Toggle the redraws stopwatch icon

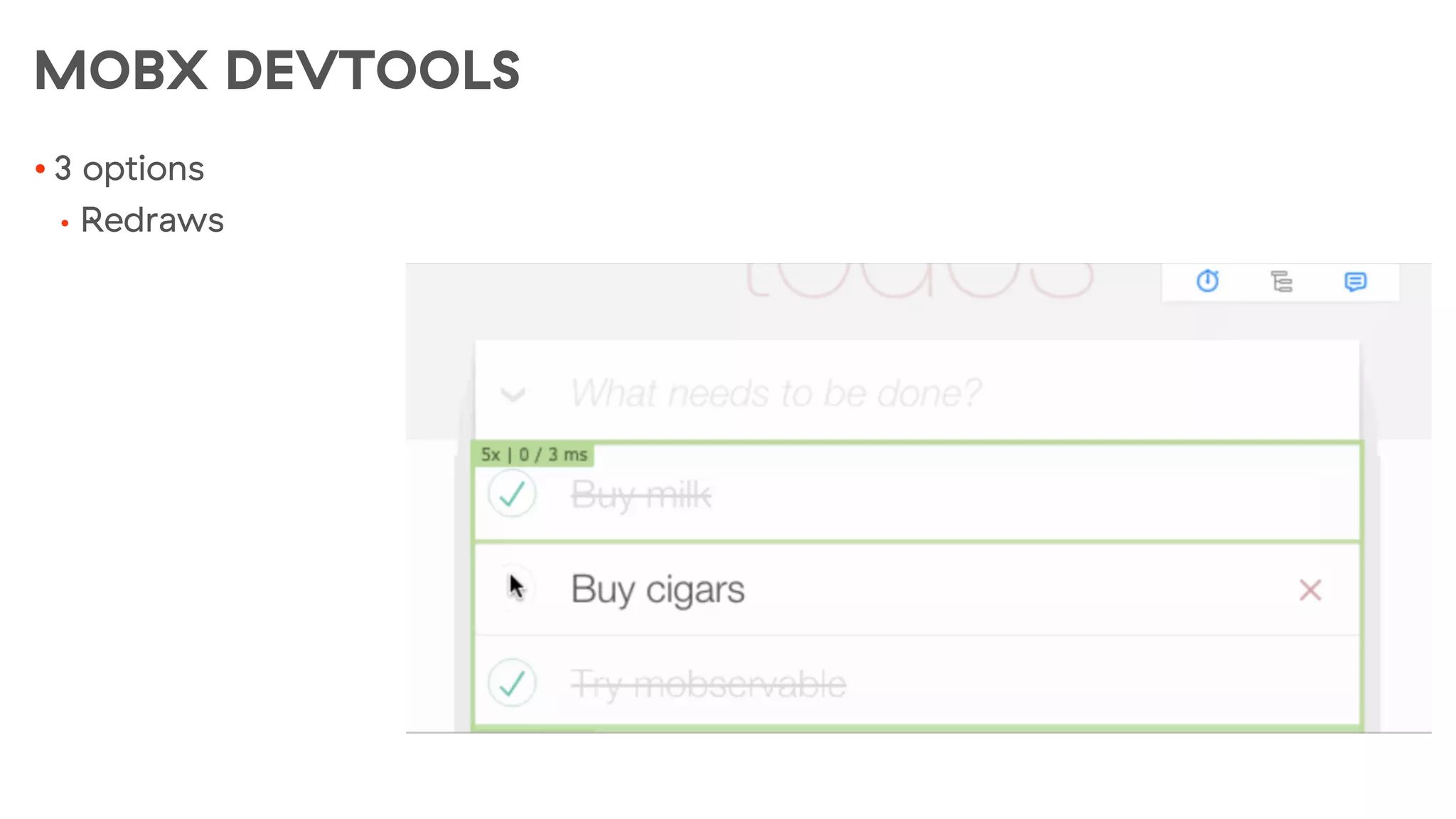coord(1207,282)
